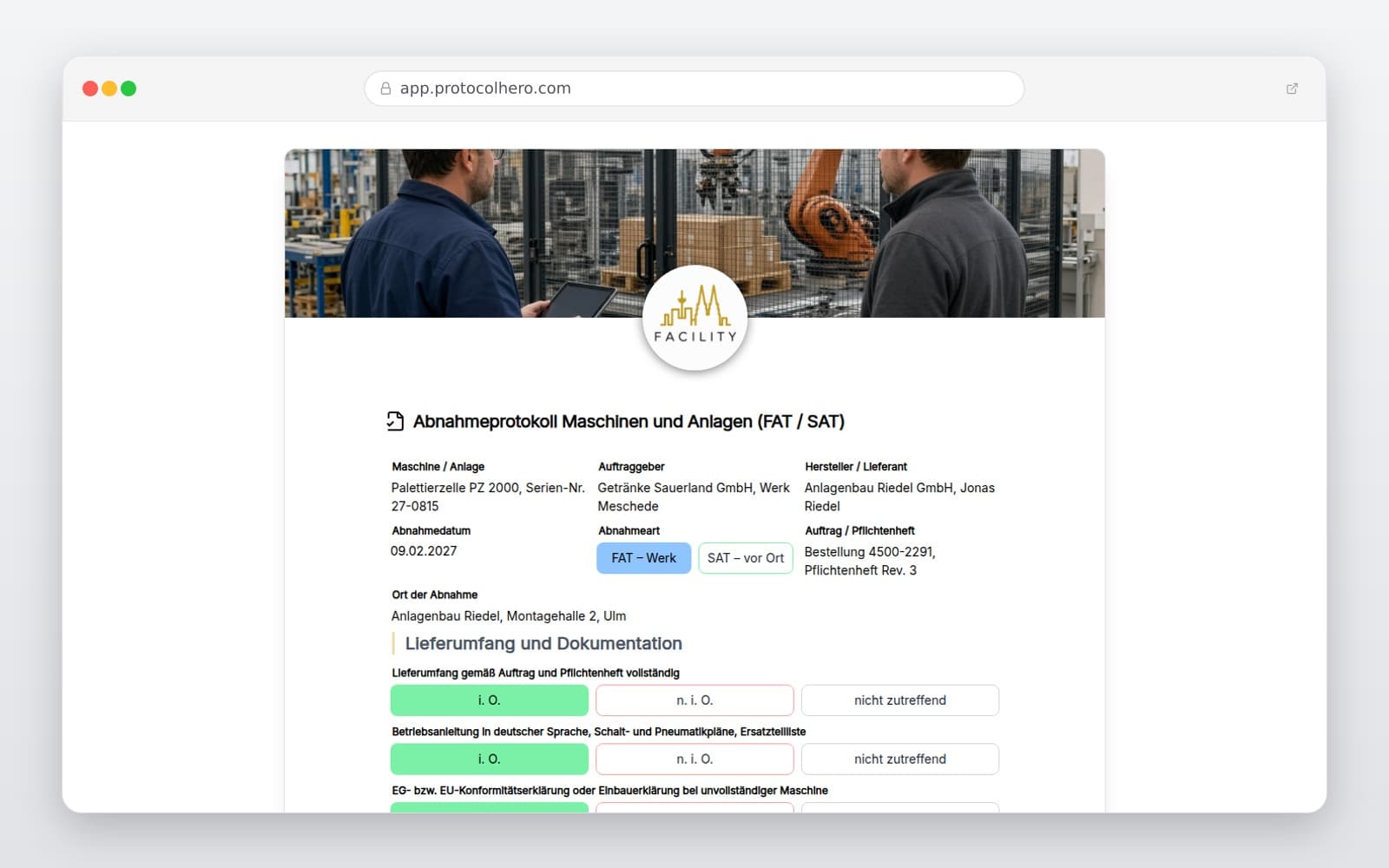Click the EG- bzw. EU-Konformitätserklärung question text
Viewport: 1389px width, 868px height.
(x=609, y=790)
